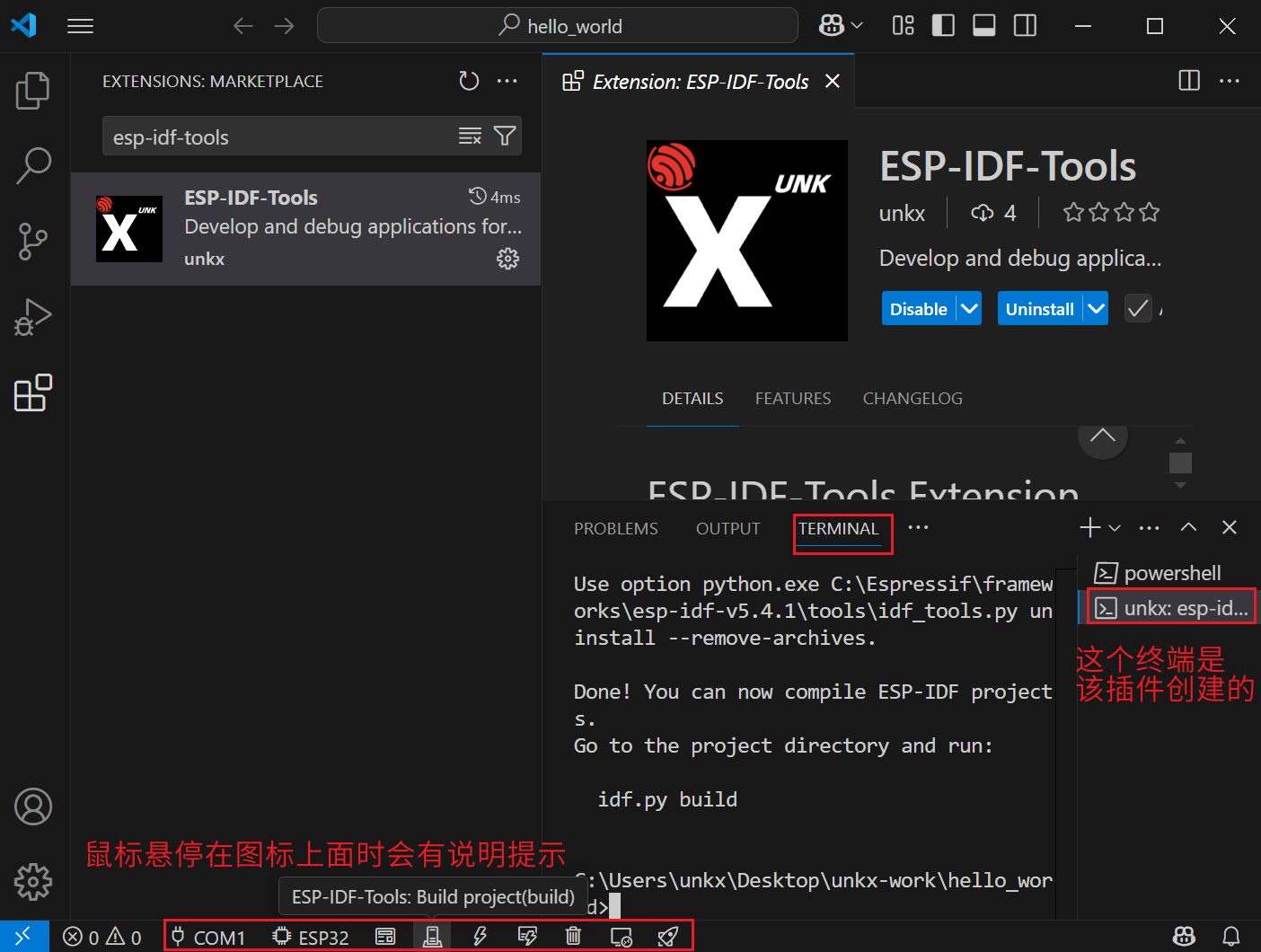Go back with the left arrow
This screenshot has width=1261, height=952.
point(243,26)
